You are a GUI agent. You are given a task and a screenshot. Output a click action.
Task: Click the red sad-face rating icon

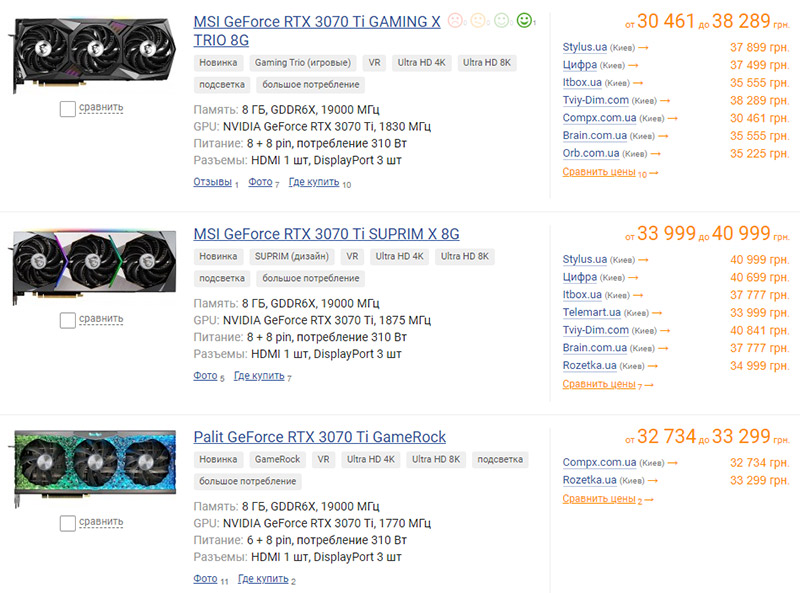(x=455, y=20)
